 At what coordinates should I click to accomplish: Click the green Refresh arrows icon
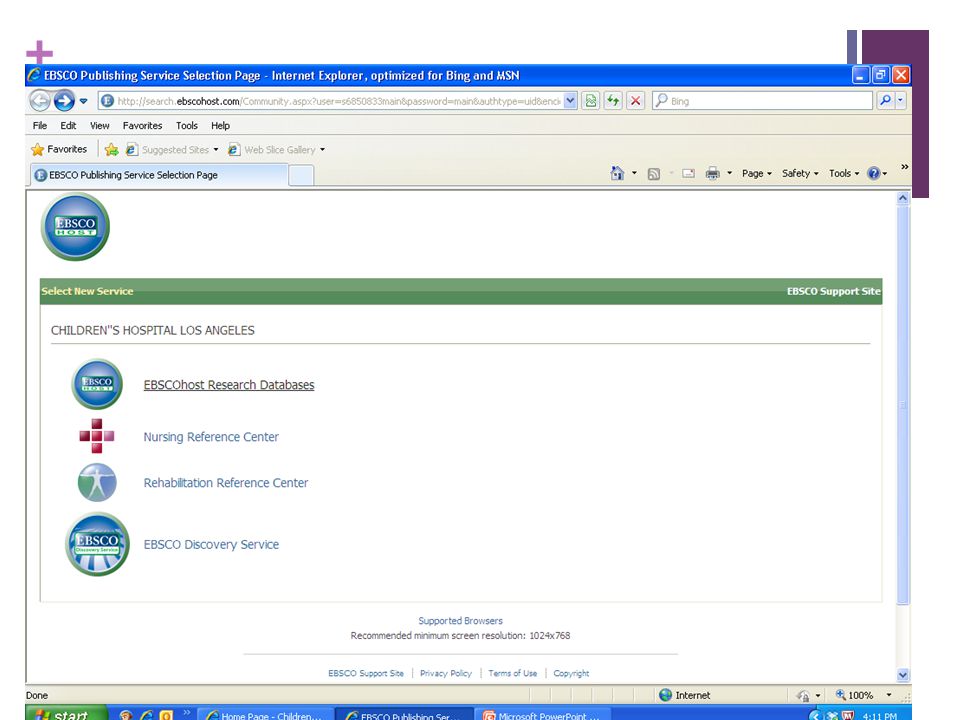(613, 101)
